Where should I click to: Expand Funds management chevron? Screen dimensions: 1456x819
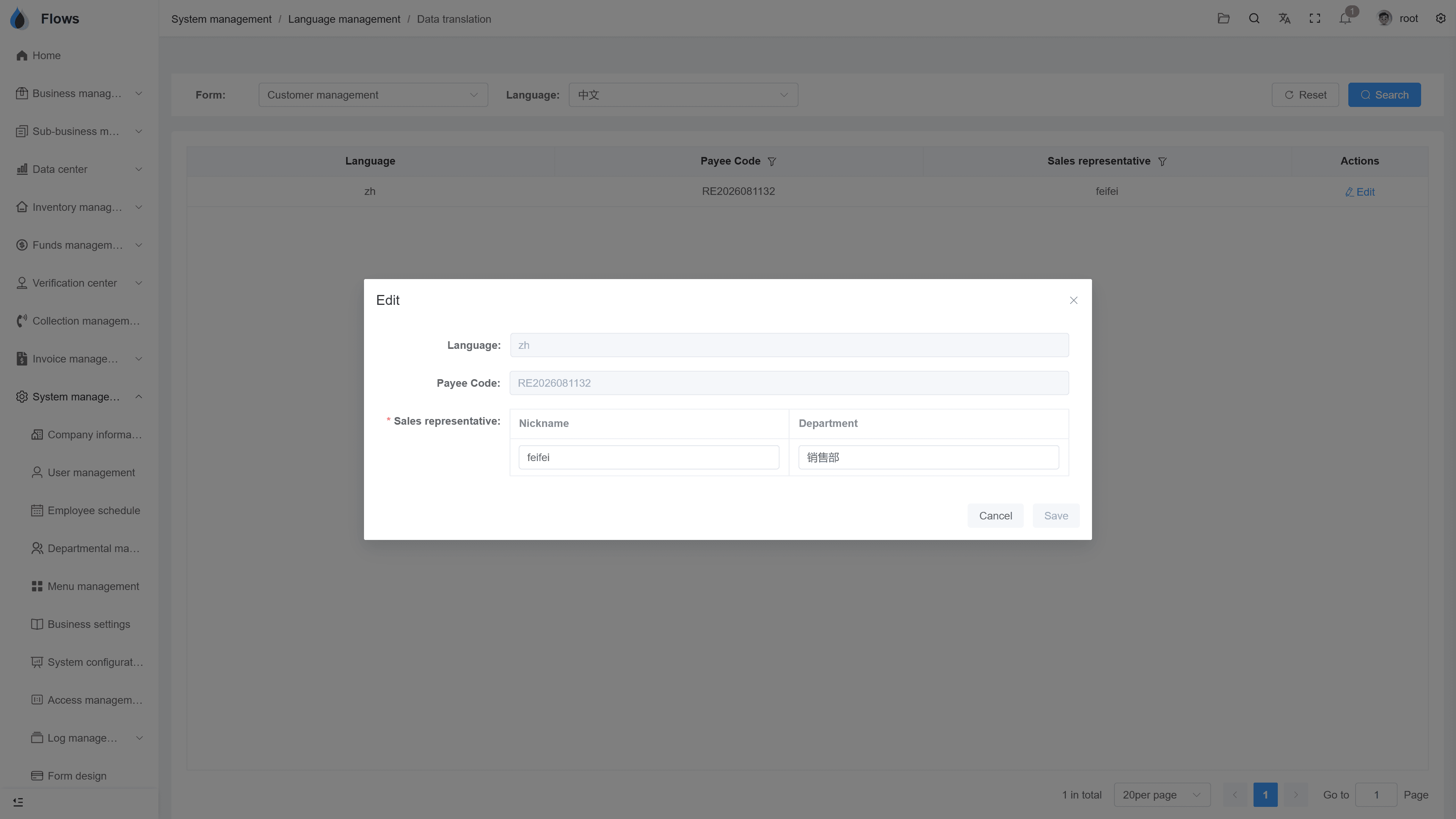click(x=139, y=245)
